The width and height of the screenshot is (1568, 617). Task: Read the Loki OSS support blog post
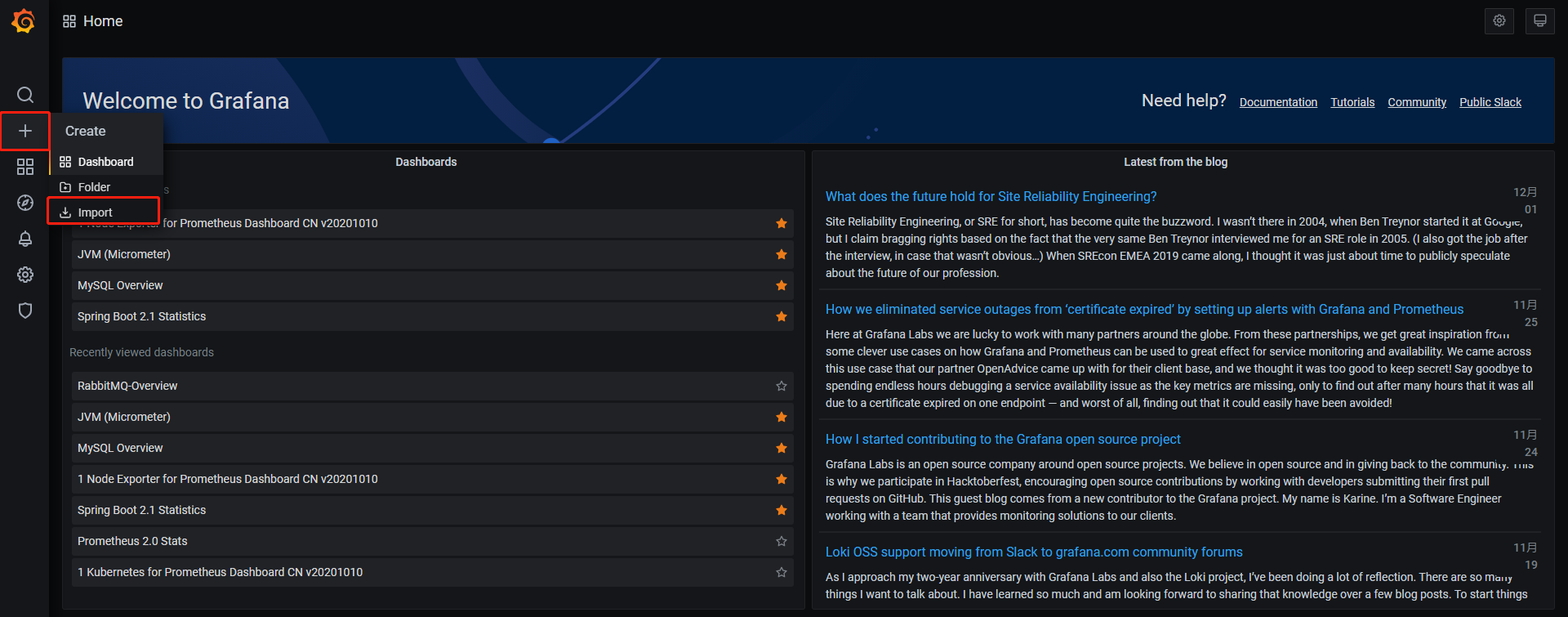(x=1033, y=552)
